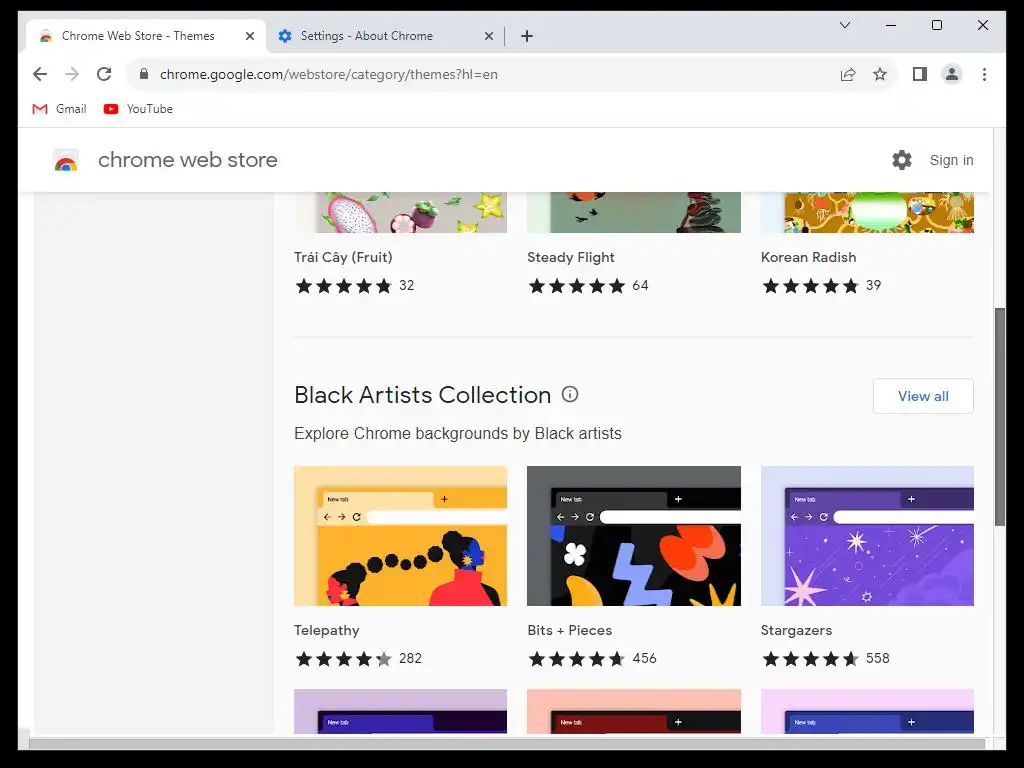
Task: Open tab search dropdown chevron
Action: pyautogui.click(x=844, y=25)
